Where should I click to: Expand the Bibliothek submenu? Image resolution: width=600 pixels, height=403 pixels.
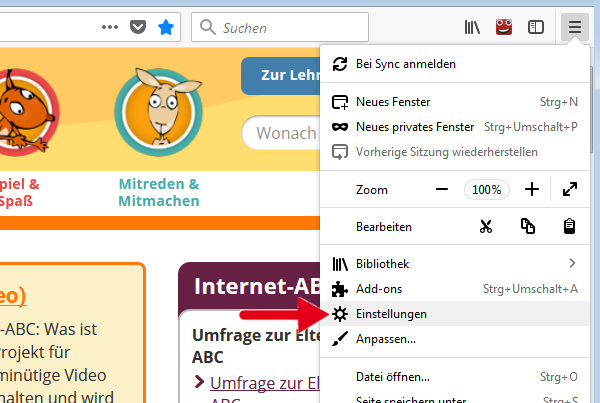pos(572,264)
